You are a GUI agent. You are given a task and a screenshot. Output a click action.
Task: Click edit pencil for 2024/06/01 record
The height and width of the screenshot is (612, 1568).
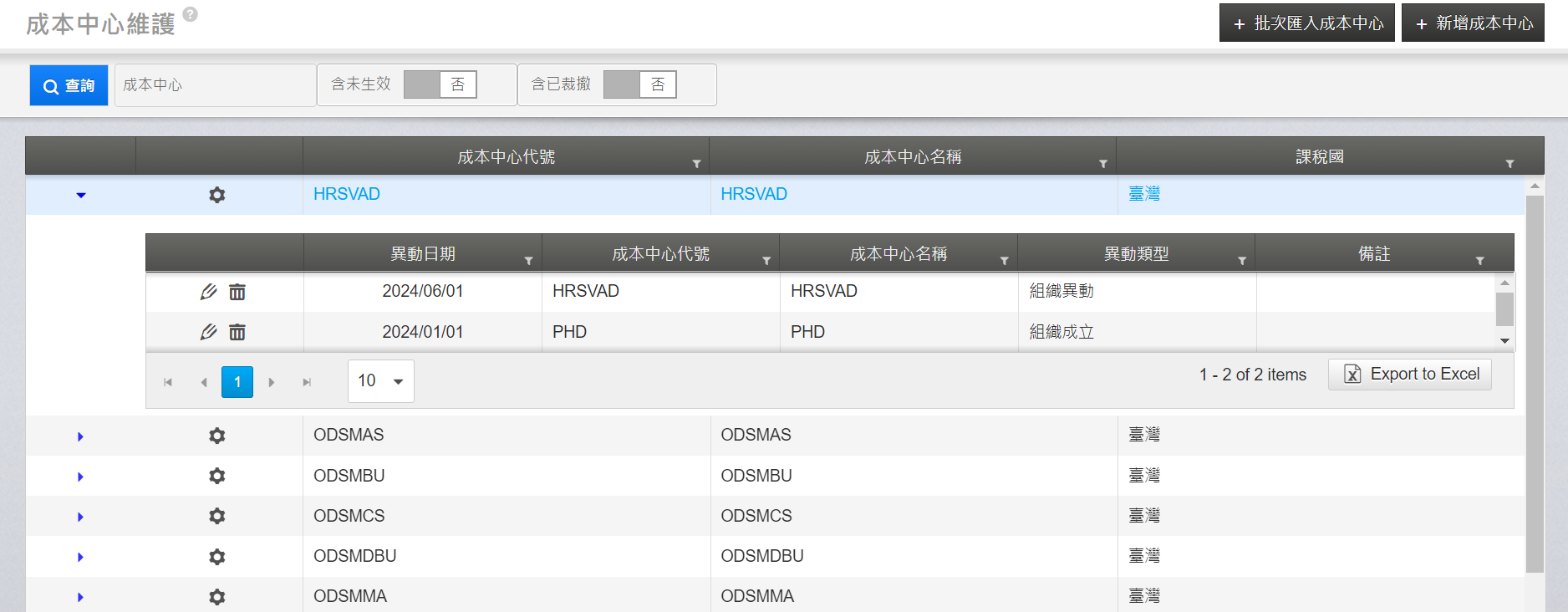208,292
